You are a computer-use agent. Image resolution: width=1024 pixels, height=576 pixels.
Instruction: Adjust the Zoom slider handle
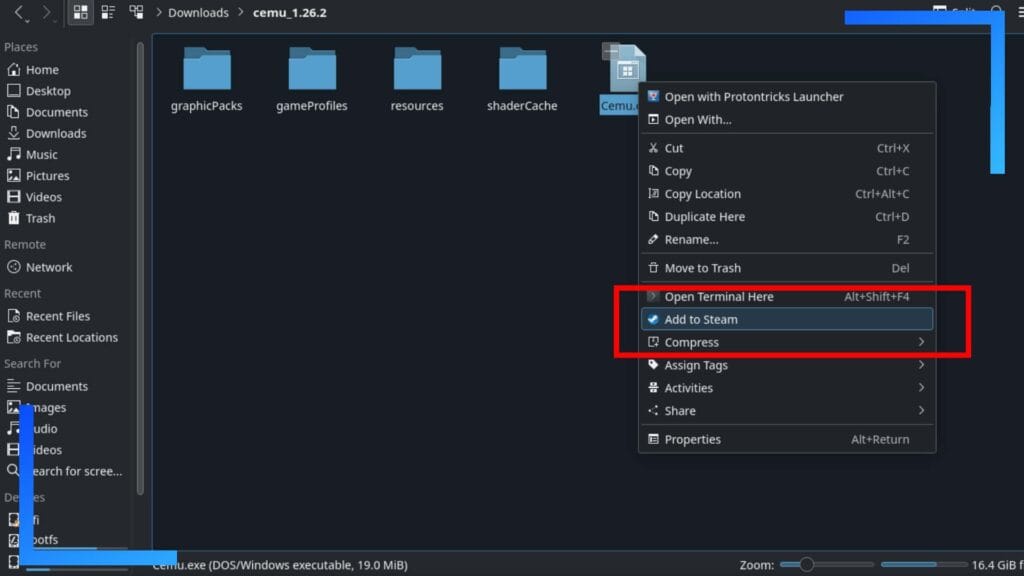coord(806,565)
